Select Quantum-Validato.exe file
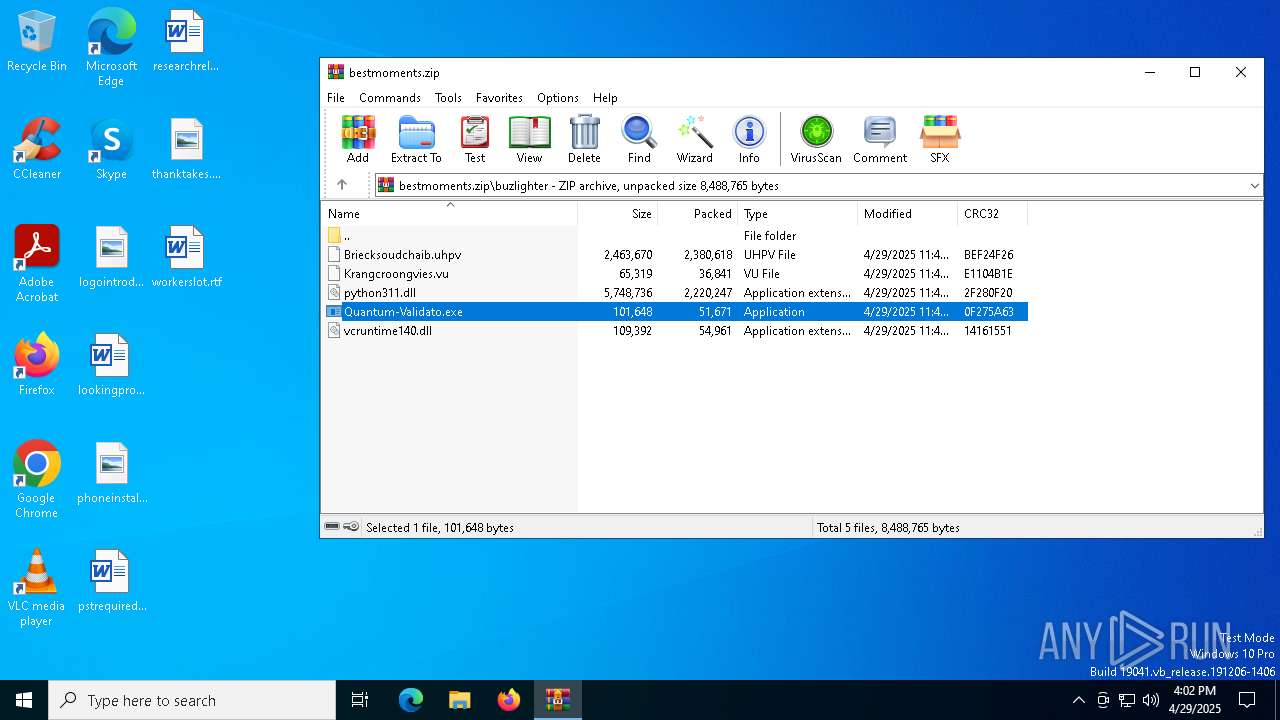The height and width of the screenshot is (720, 1280). coord(675,312)
